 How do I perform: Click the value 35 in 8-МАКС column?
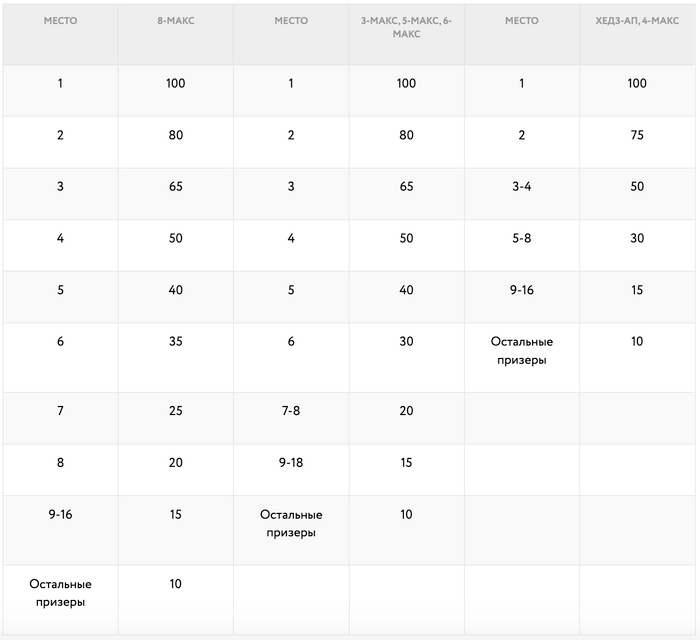[176, 341]
